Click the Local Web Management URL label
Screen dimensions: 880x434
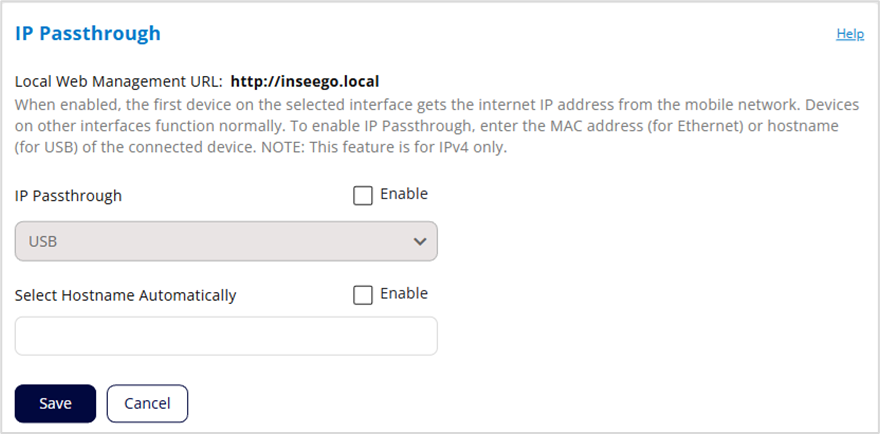118,81
